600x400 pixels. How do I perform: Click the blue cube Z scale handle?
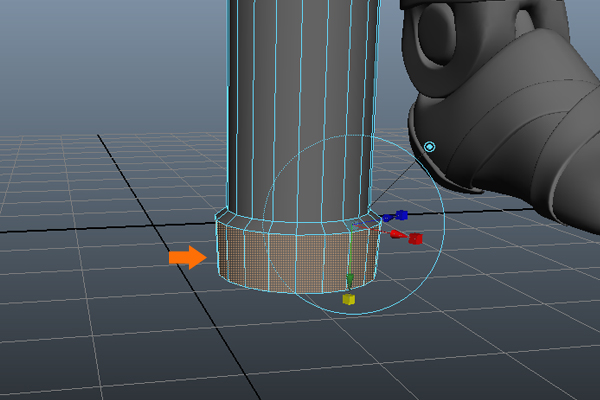tap(401, 215)
